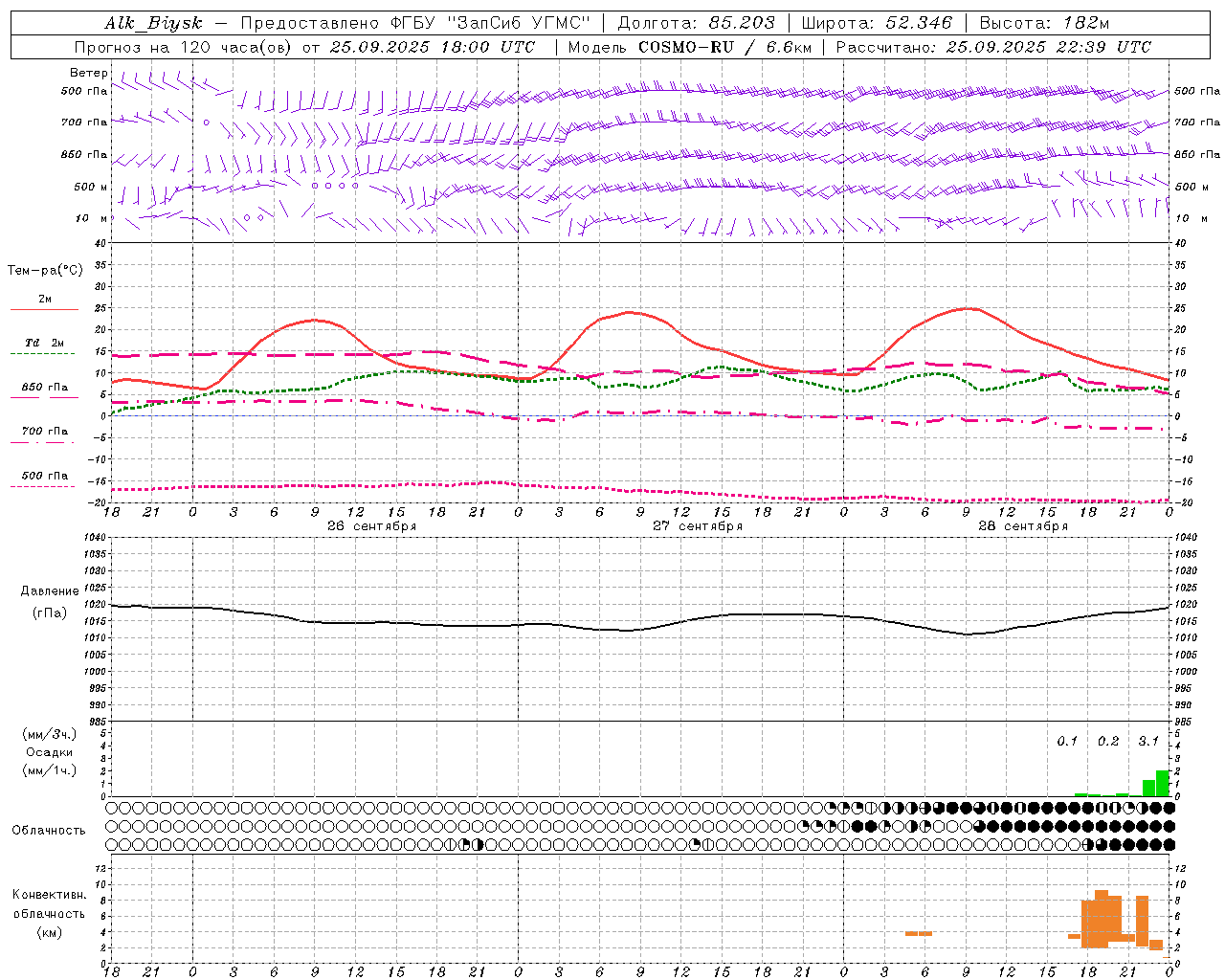Click the 'Высота: 182м' elevation text
The image size is (1225, 980).
(x=1044, y=23)
